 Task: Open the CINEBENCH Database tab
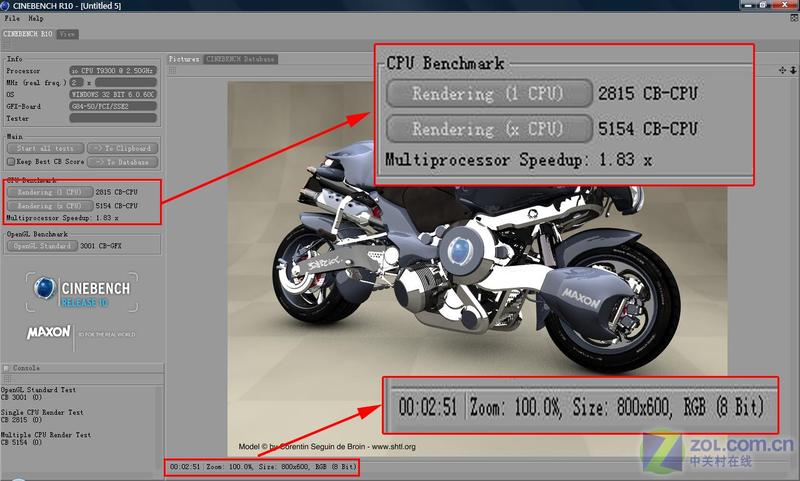tap(240, 59)
